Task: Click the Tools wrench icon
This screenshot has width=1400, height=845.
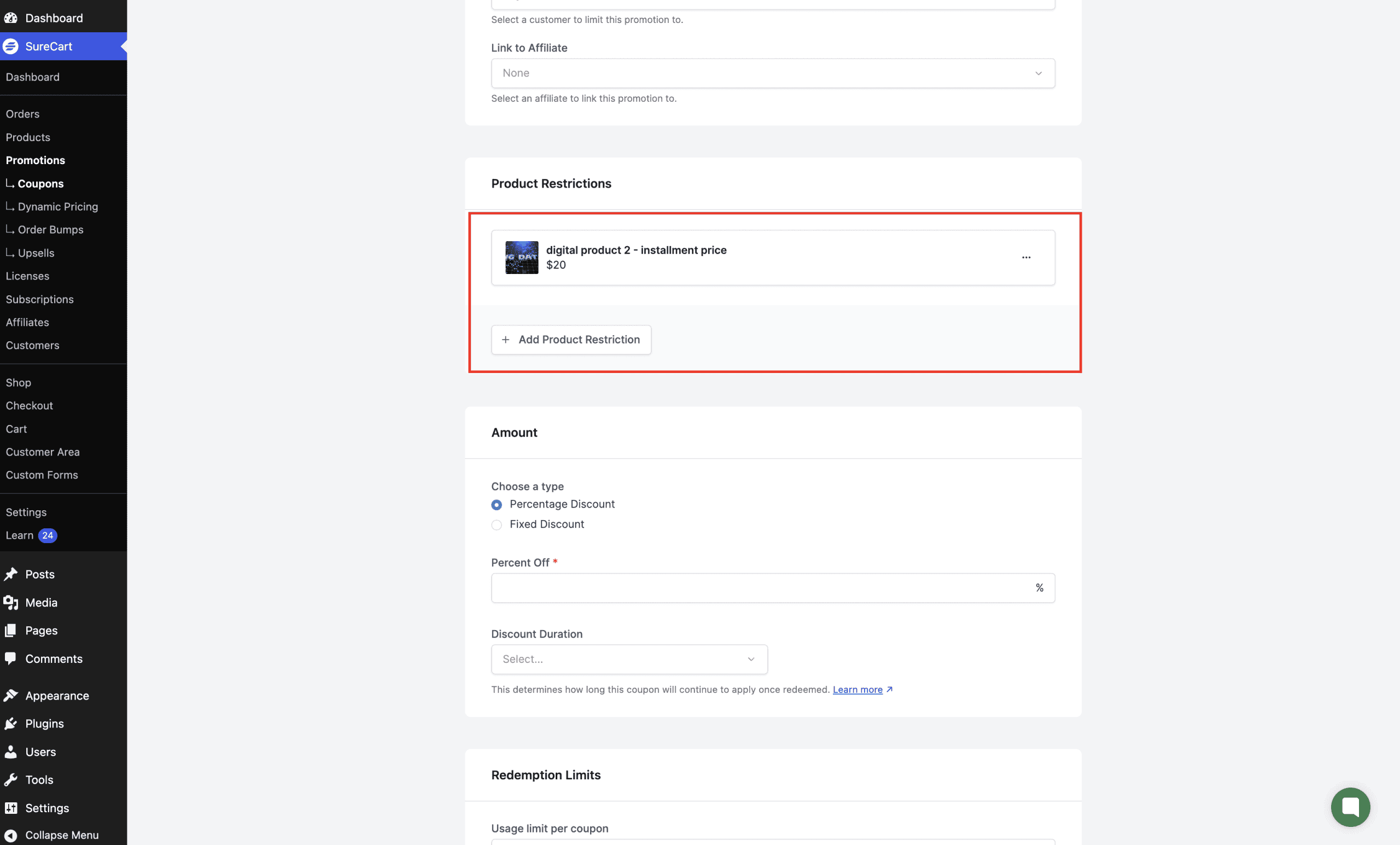Action: pyautogui.click(x=10, y=780)
